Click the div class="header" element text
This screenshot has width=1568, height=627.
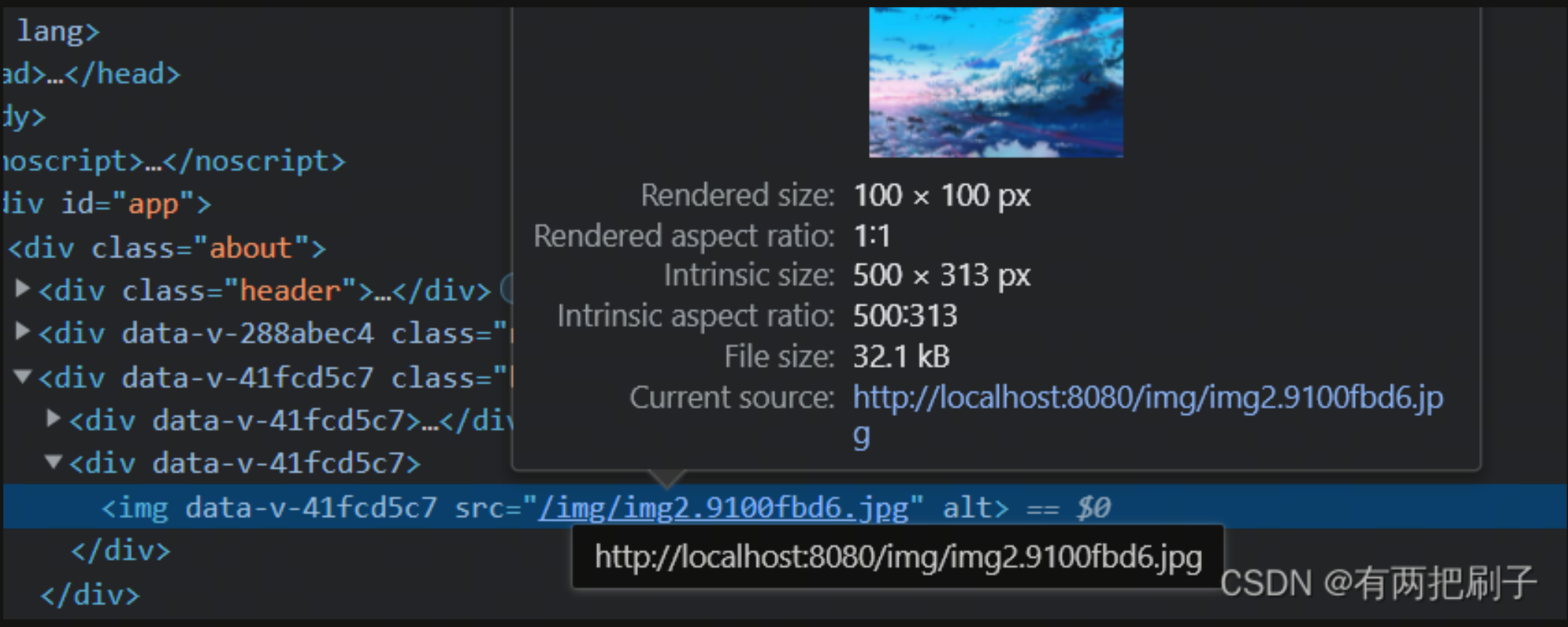265,291
